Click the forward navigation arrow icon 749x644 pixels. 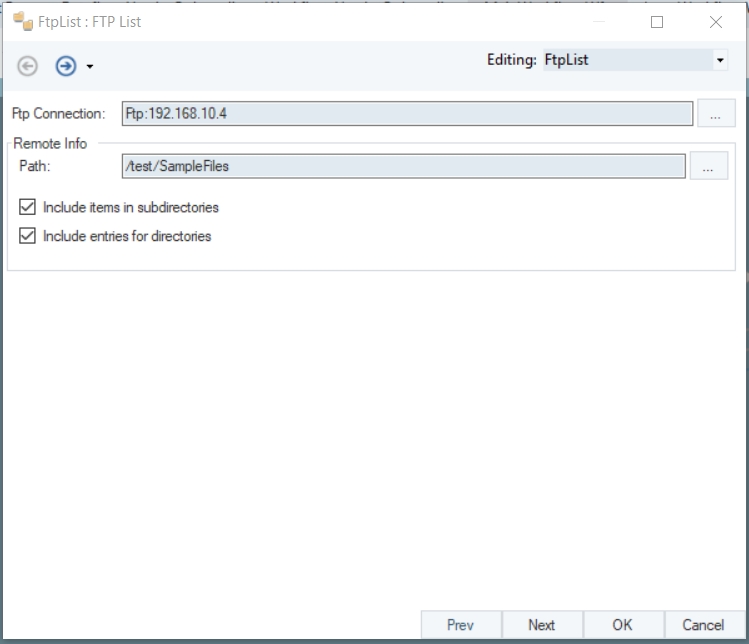click(x=66, y=66)
